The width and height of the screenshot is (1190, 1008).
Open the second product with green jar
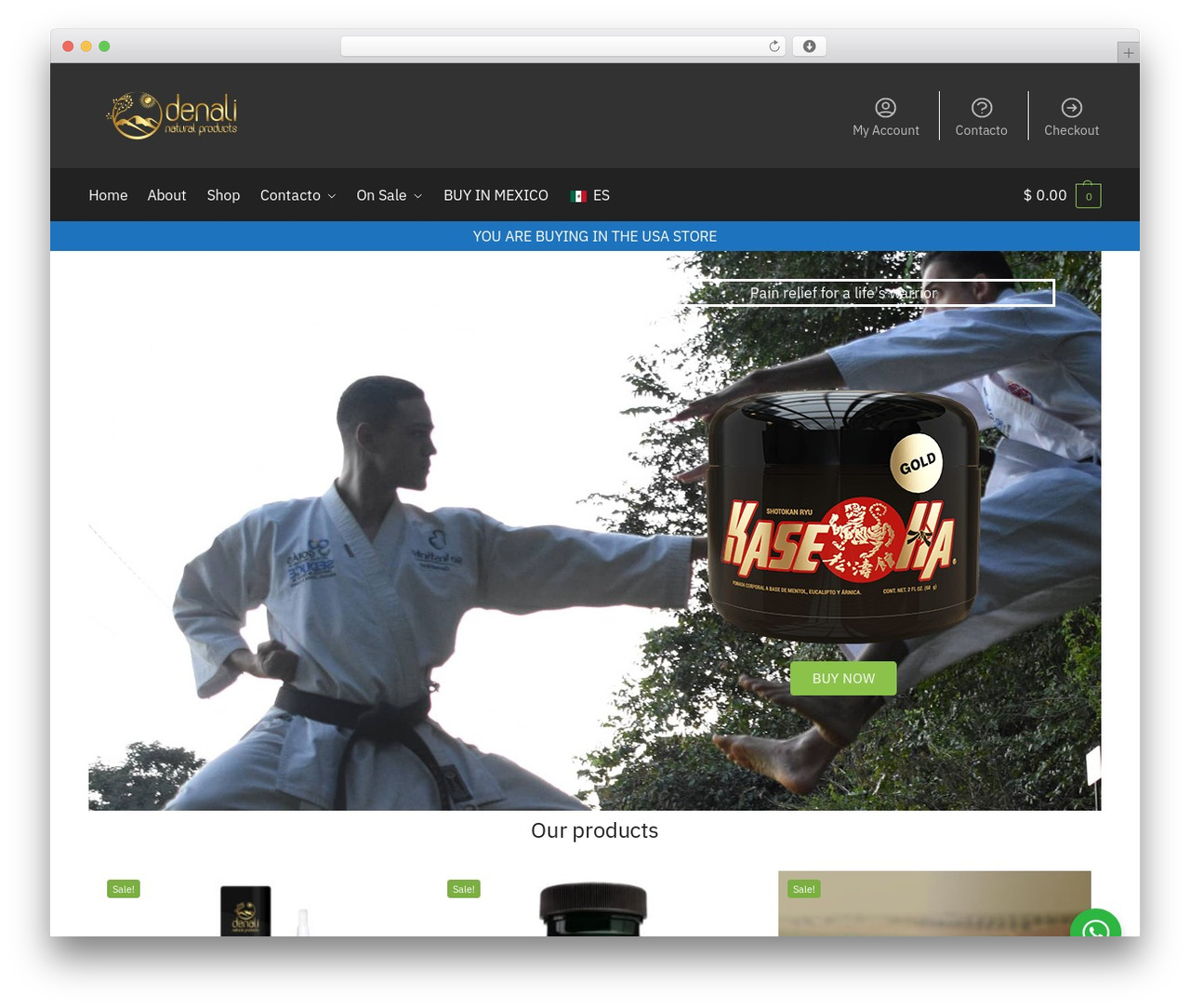click(594, 904)
